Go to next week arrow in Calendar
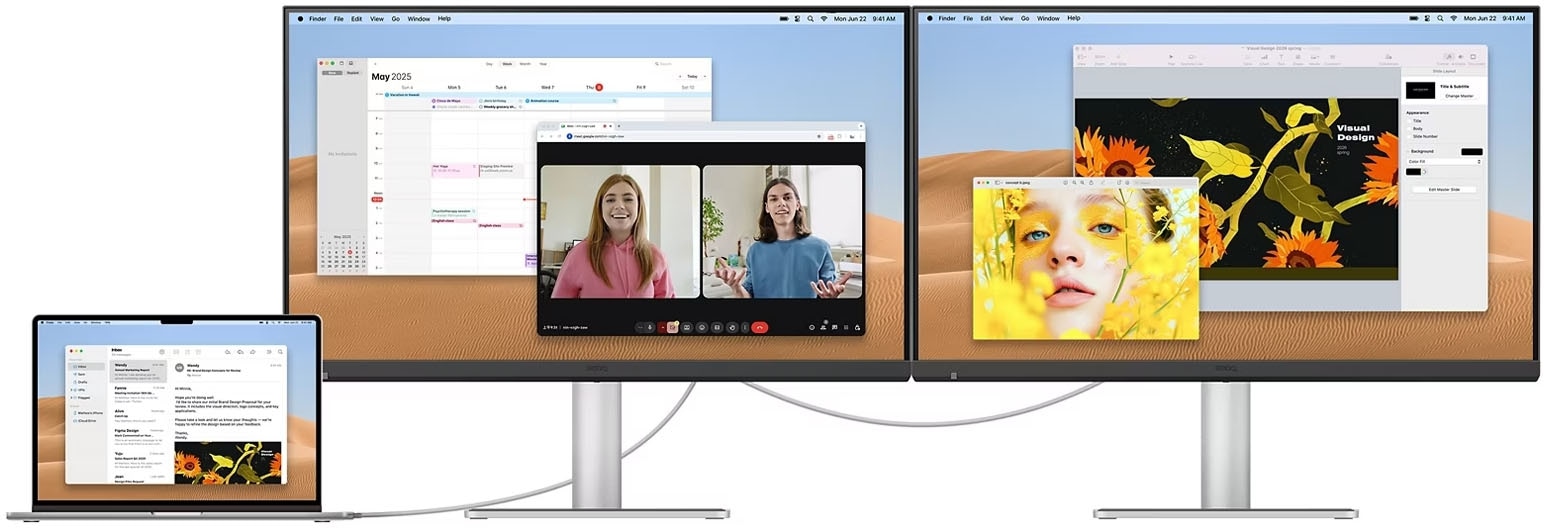Viewport: 1548px width, 531px height. click(x=705, y=76)
